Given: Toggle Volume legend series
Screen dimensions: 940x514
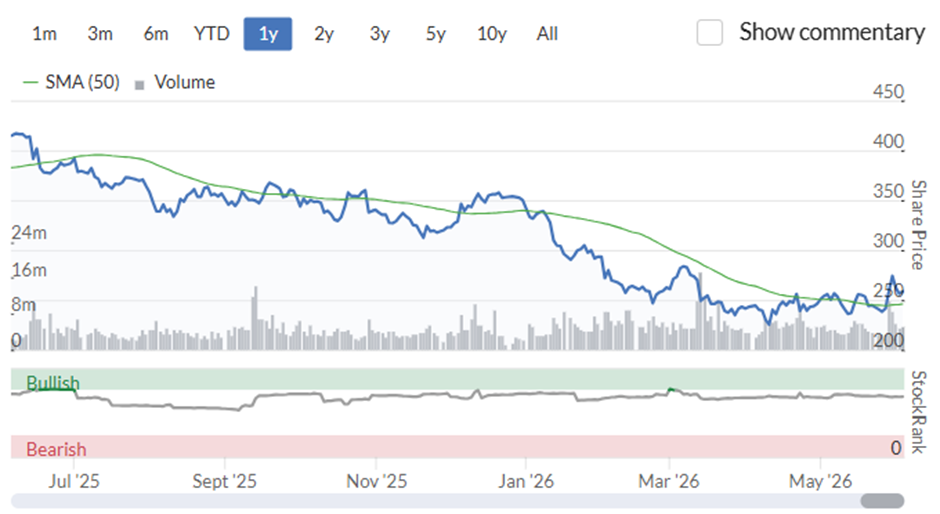Looking at the screenshot, I should tap(185, 82).
